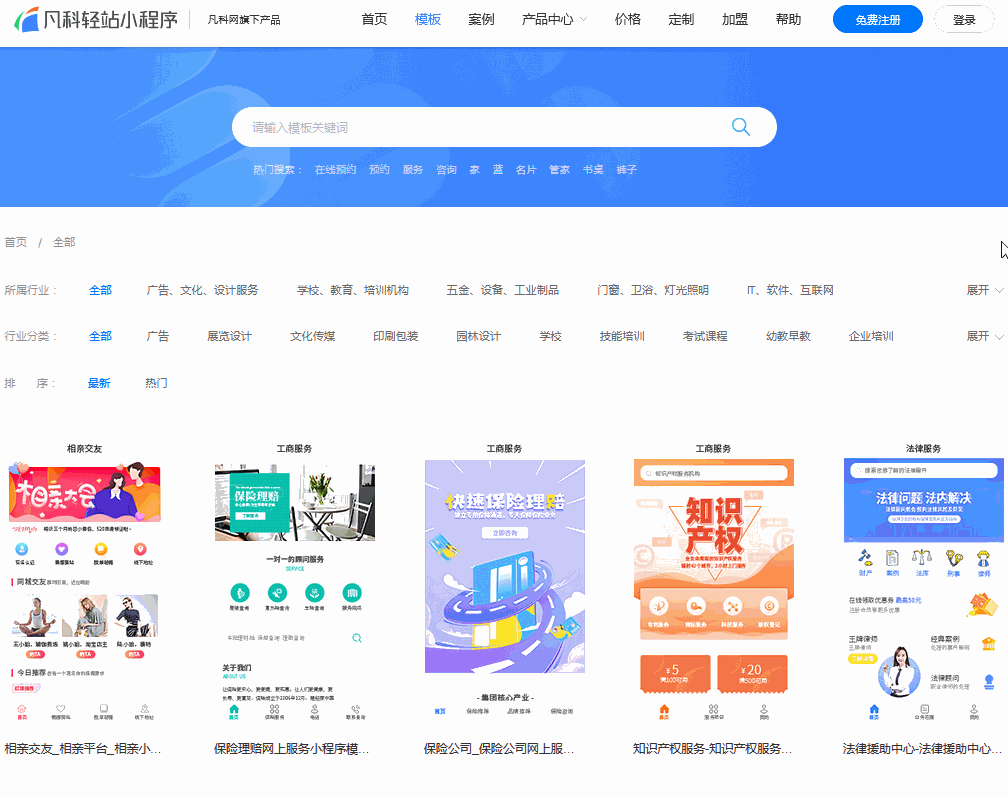This screenshot has width=1008, height=797.
Task: Switch to the 案例 nav tab
Action: tap(483, 18)
